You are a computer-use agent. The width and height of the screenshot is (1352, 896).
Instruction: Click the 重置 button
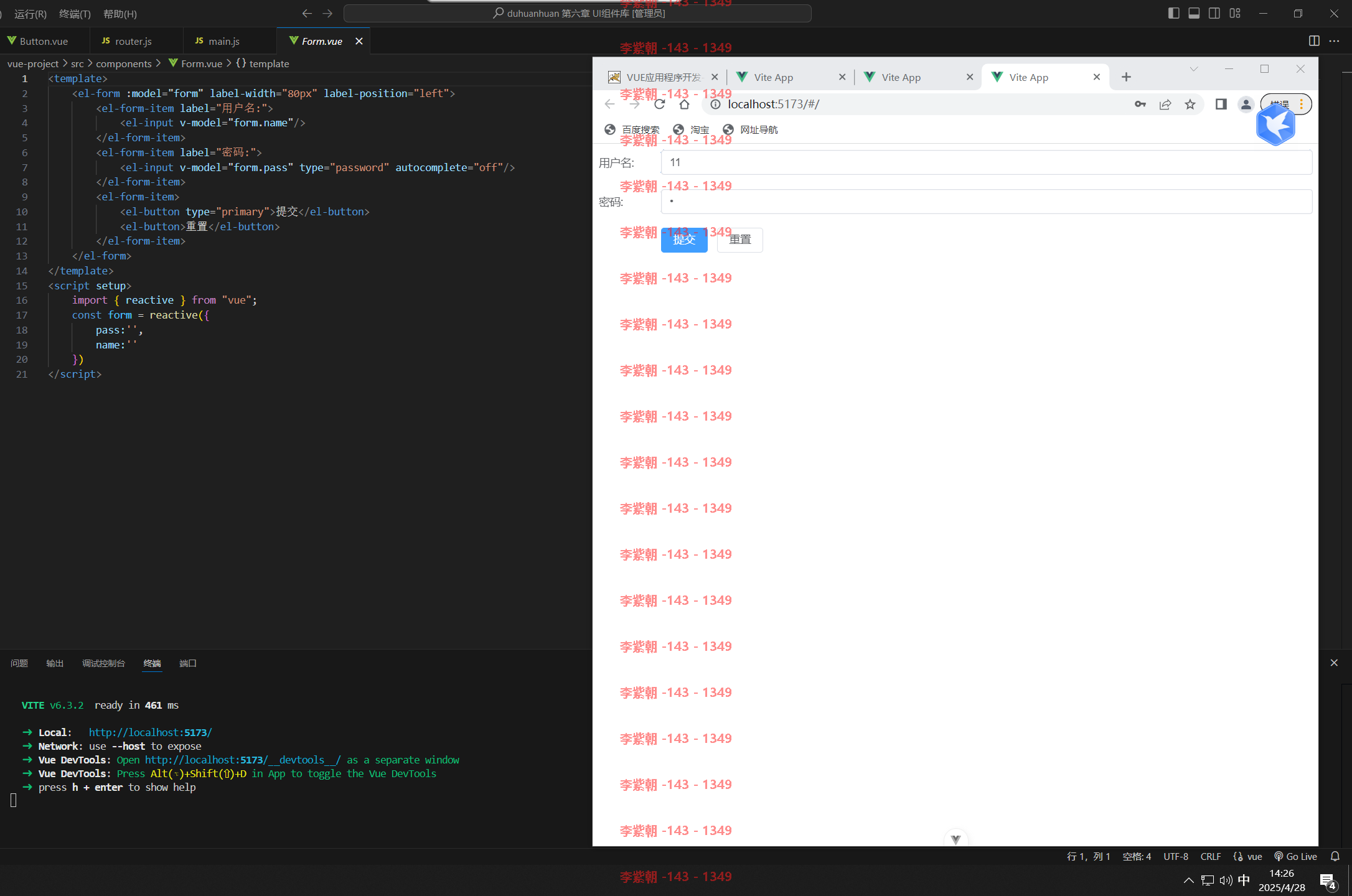(x=740, y=240)
